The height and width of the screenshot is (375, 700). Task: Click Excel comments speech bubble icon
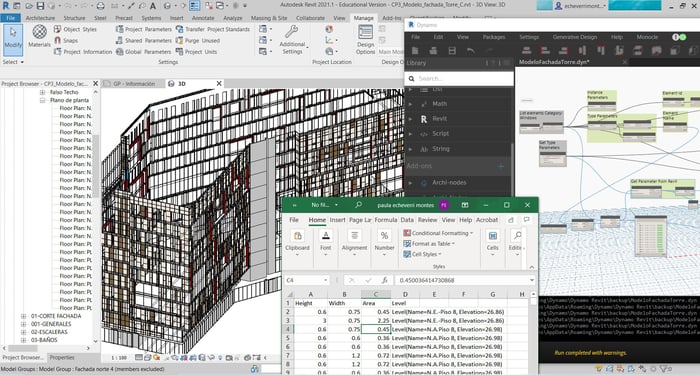(527, 220)
